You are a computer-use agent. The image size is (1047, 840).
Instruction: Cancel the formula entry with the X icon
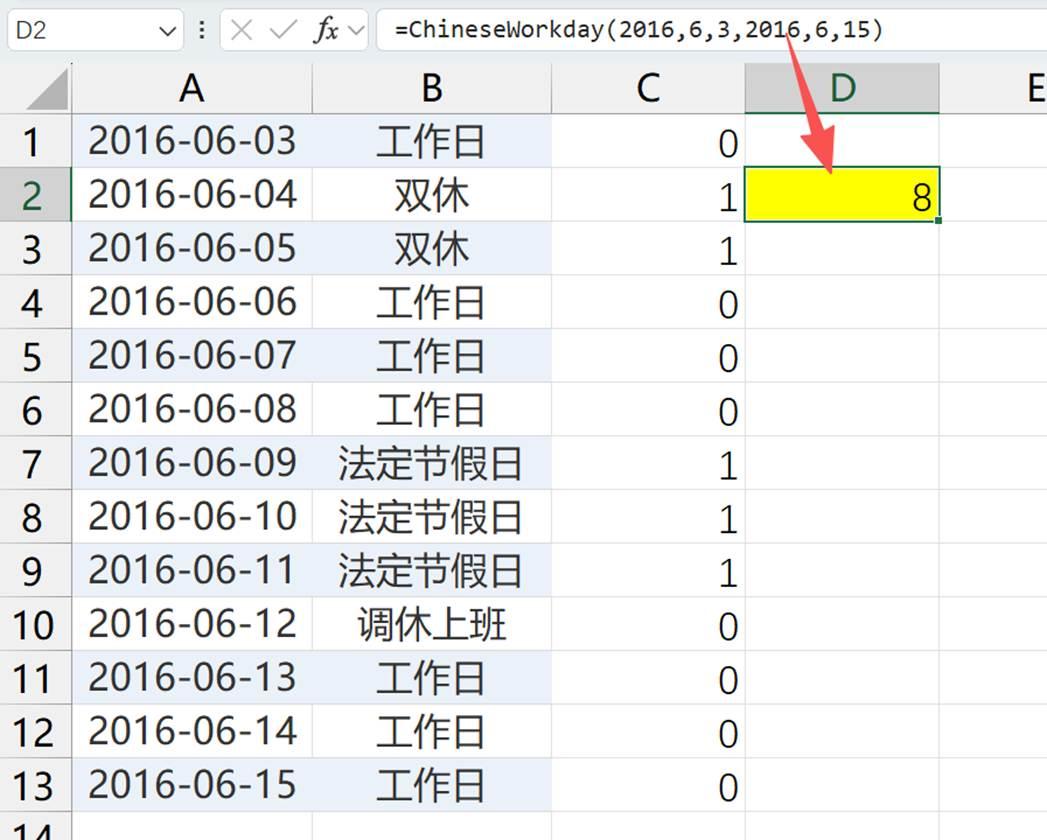241,30
